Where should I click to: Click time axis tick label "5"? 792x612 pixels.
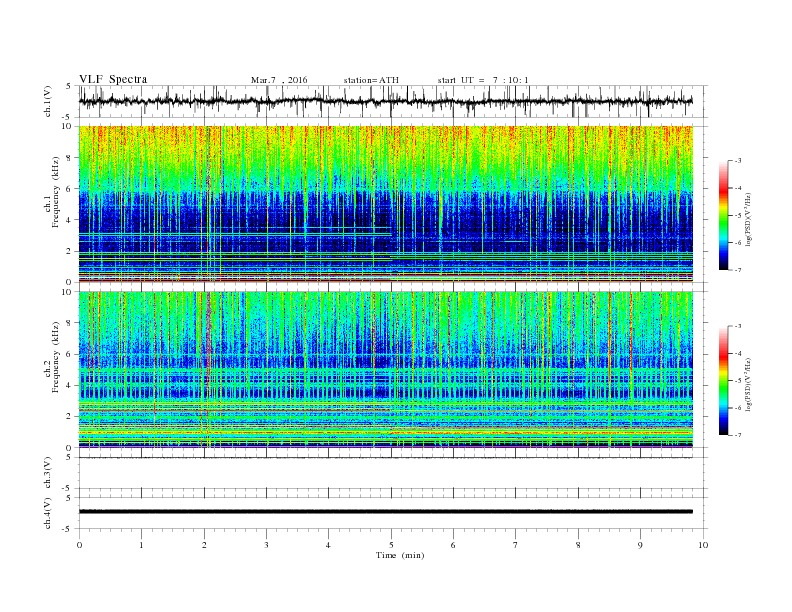click(391, 545)
